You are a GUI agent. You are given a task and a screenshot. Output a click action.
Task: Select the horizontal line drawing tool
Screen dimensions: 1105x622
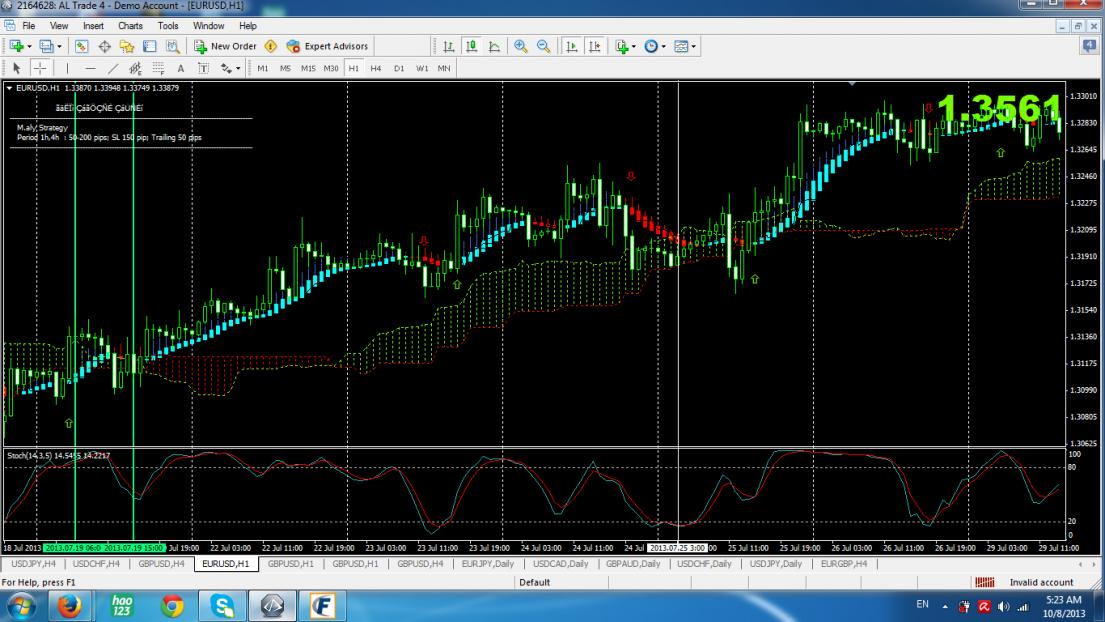pyautogui.click(x=90, y=68)
